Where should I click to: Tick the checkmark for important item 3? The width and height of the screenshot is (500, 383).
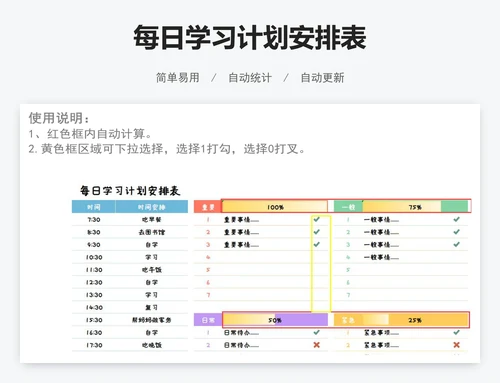317,244
